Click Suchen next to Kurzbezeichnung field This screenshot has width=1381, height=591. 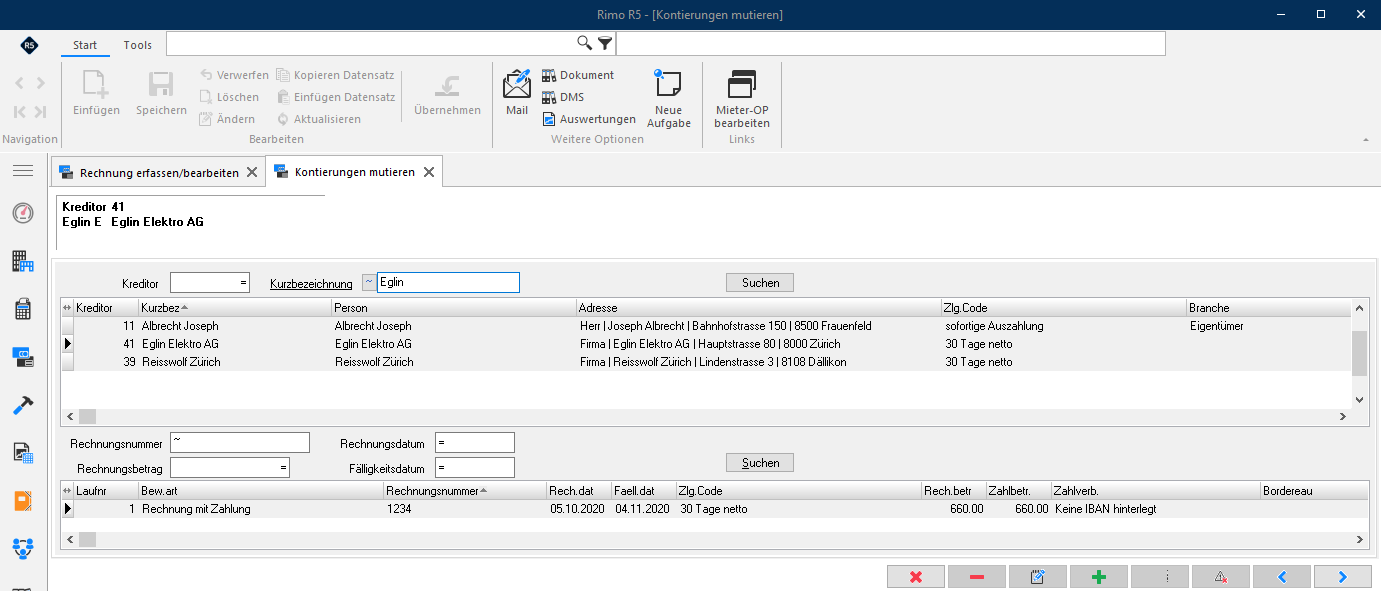[x=760, y=283]
